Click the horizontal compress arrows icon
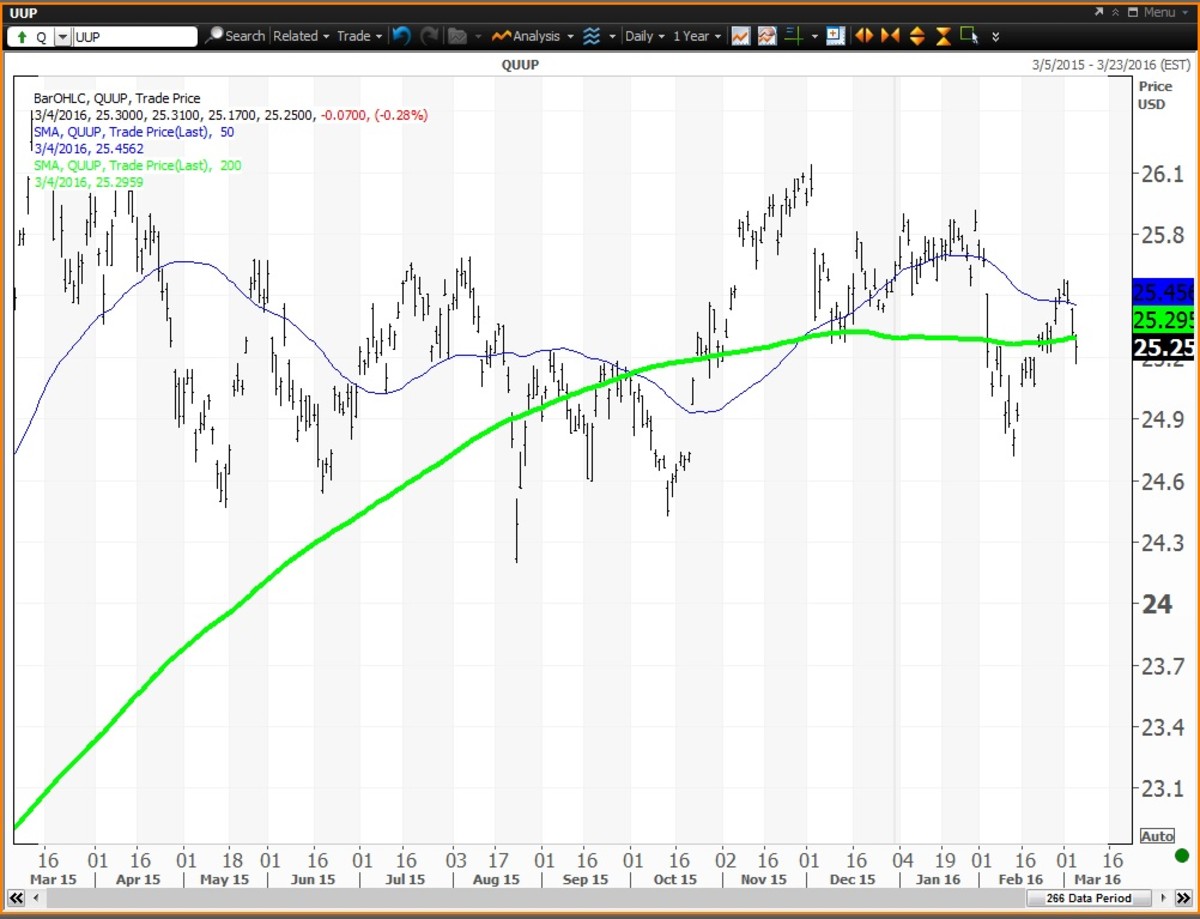The height and width of the screenshot is (919, 1200). 890,36
